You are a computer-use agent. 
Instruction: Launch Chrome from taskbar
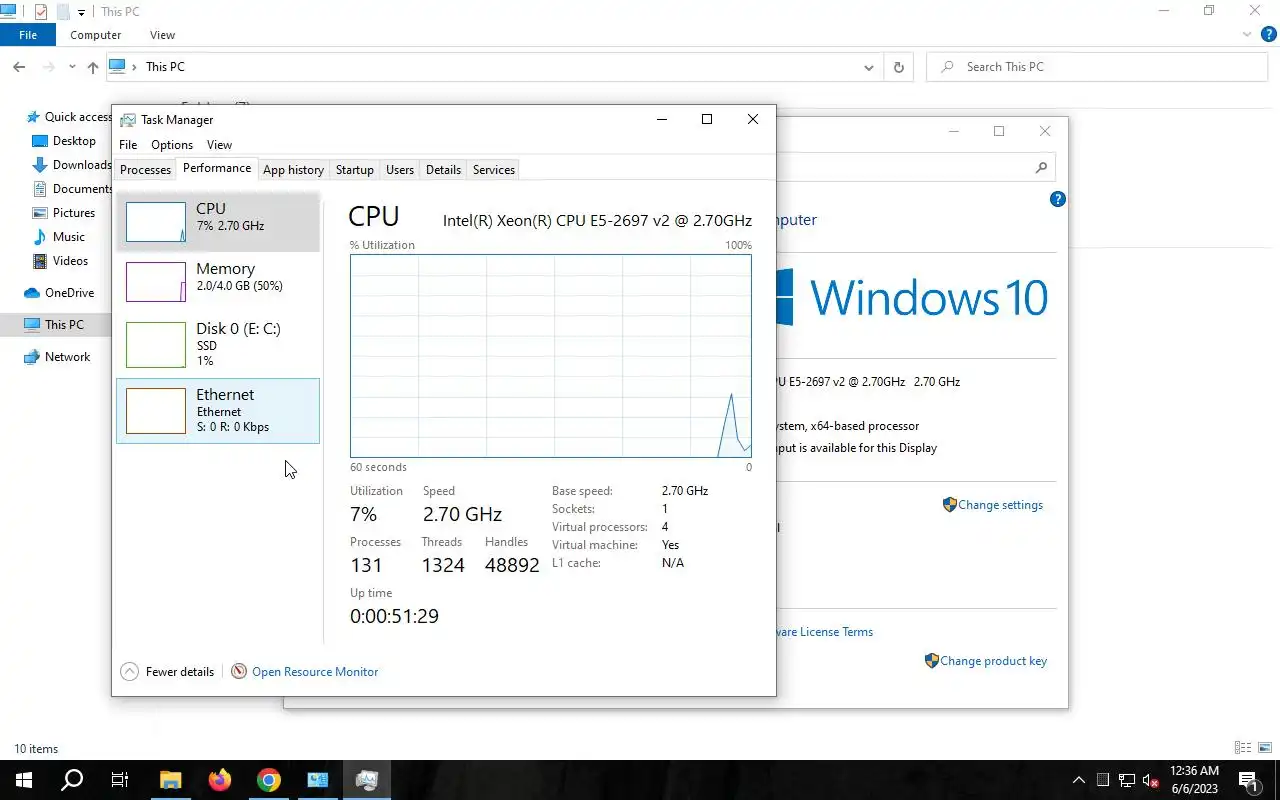[x=268, y=780]
